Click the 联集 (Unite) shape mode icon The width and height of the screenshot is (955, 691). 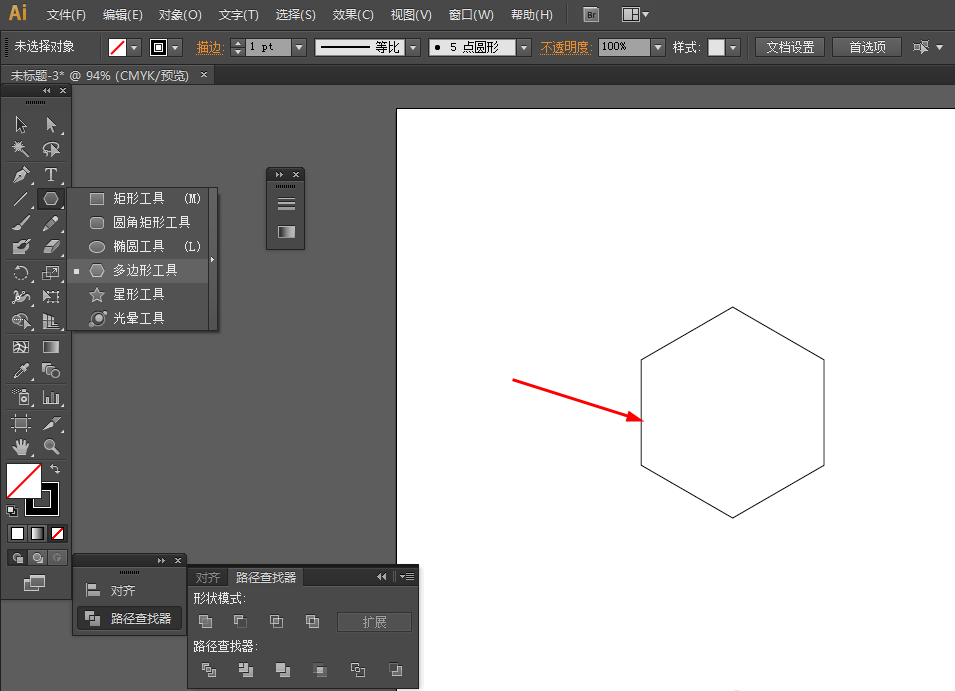[205, 621]
